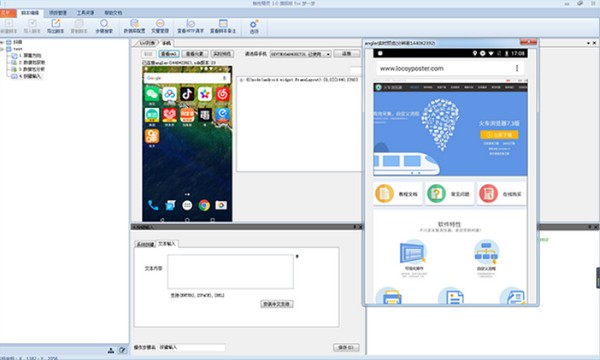Click inside the text content box
The image size is (600, 360).
(230, 272)
